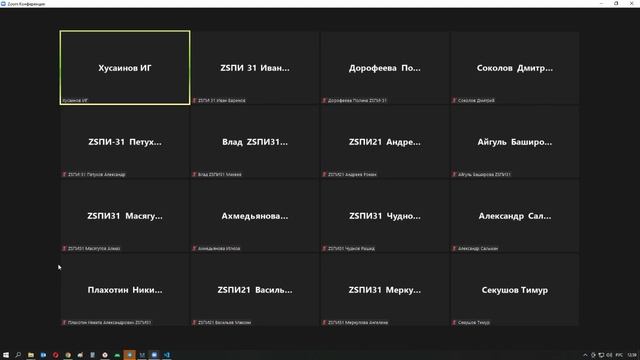Click muted mic icon on Влад ZSПИ31 tile
Viewport: 640px width, 360px height.
click(x=194, y=174)
